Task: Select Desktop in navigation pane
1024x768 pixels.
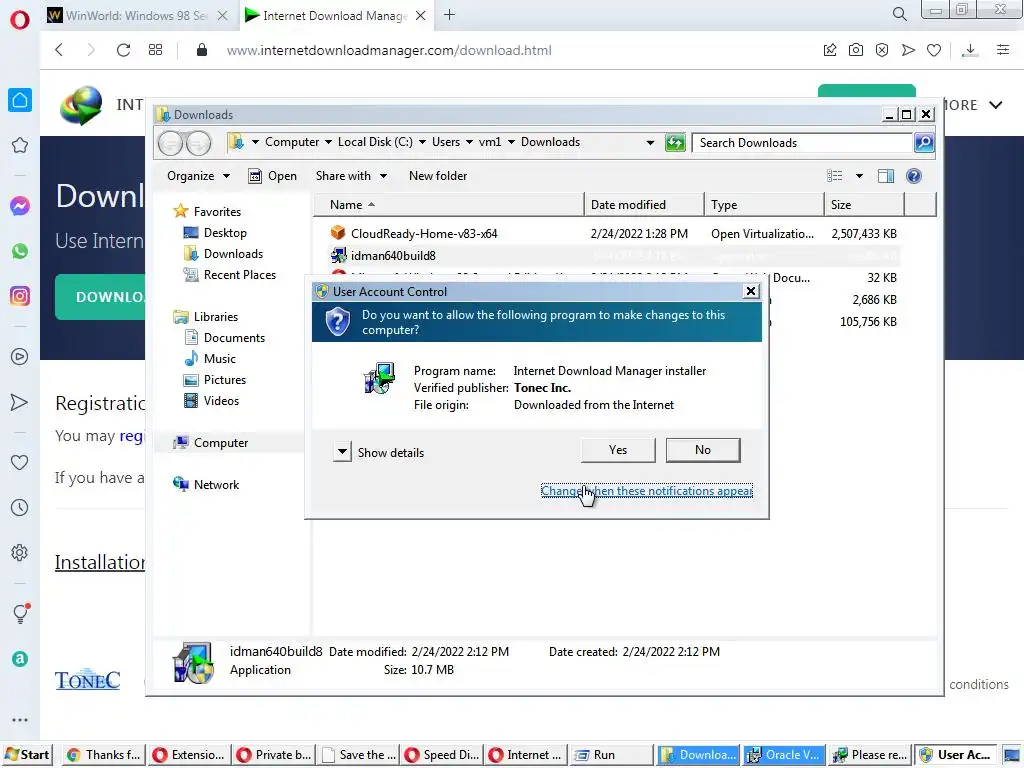Action: pos(216,232)
